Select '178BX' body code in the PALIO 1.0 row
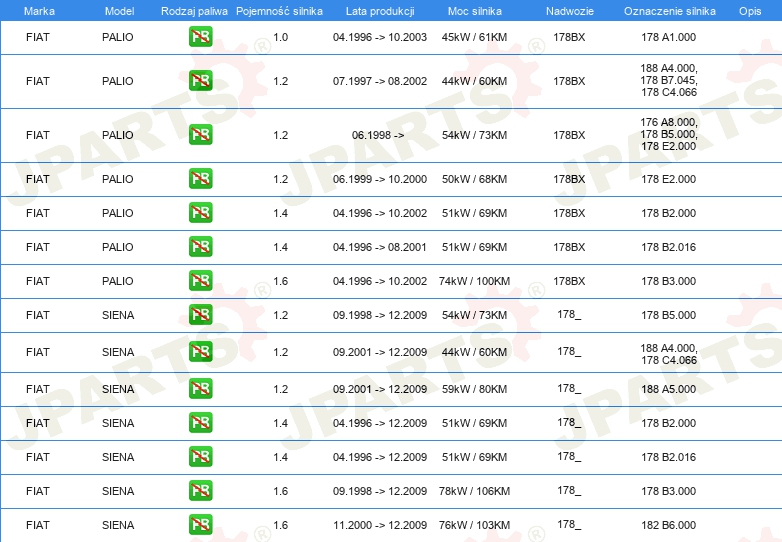Screen dimensions: 782x542 tap(569, 37)
